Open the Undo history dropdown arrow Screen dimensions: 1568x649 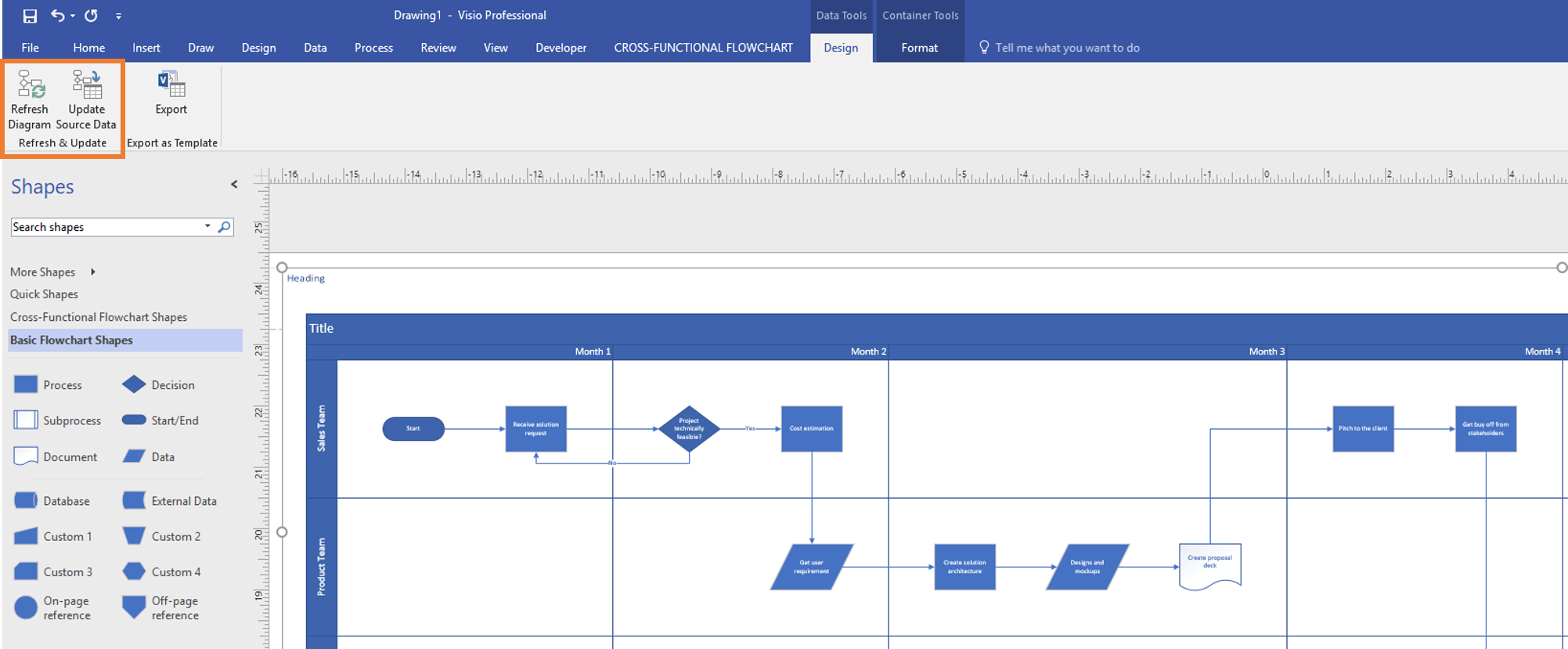pyautogui.click(x=73, y=16)
